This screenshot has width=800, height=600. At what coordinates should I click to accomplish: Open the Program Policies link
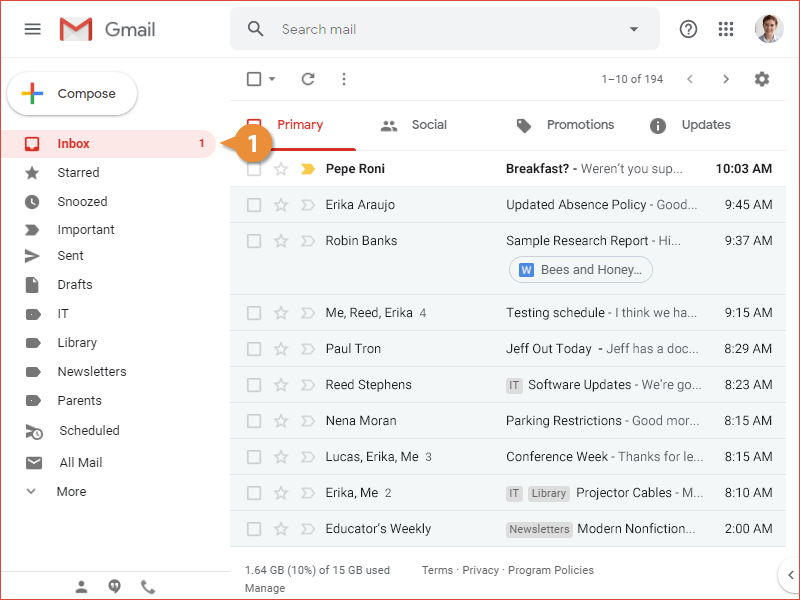coord(550,570)
